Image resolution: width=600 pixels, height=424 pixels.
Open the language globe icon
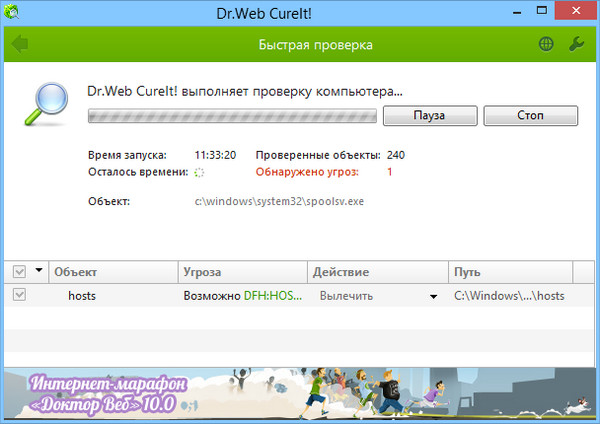tap(546, 44)
